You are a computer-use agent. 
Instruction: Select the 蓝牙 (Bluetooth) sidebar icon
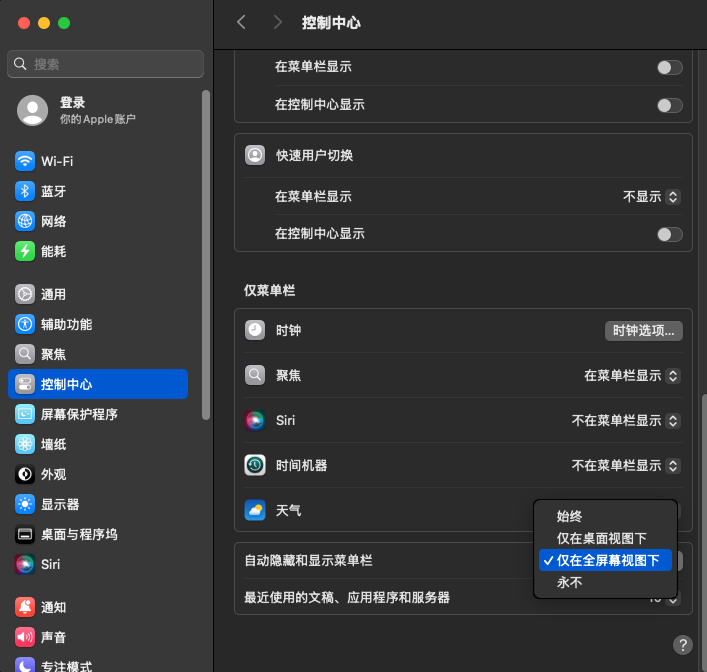[26, 191]
